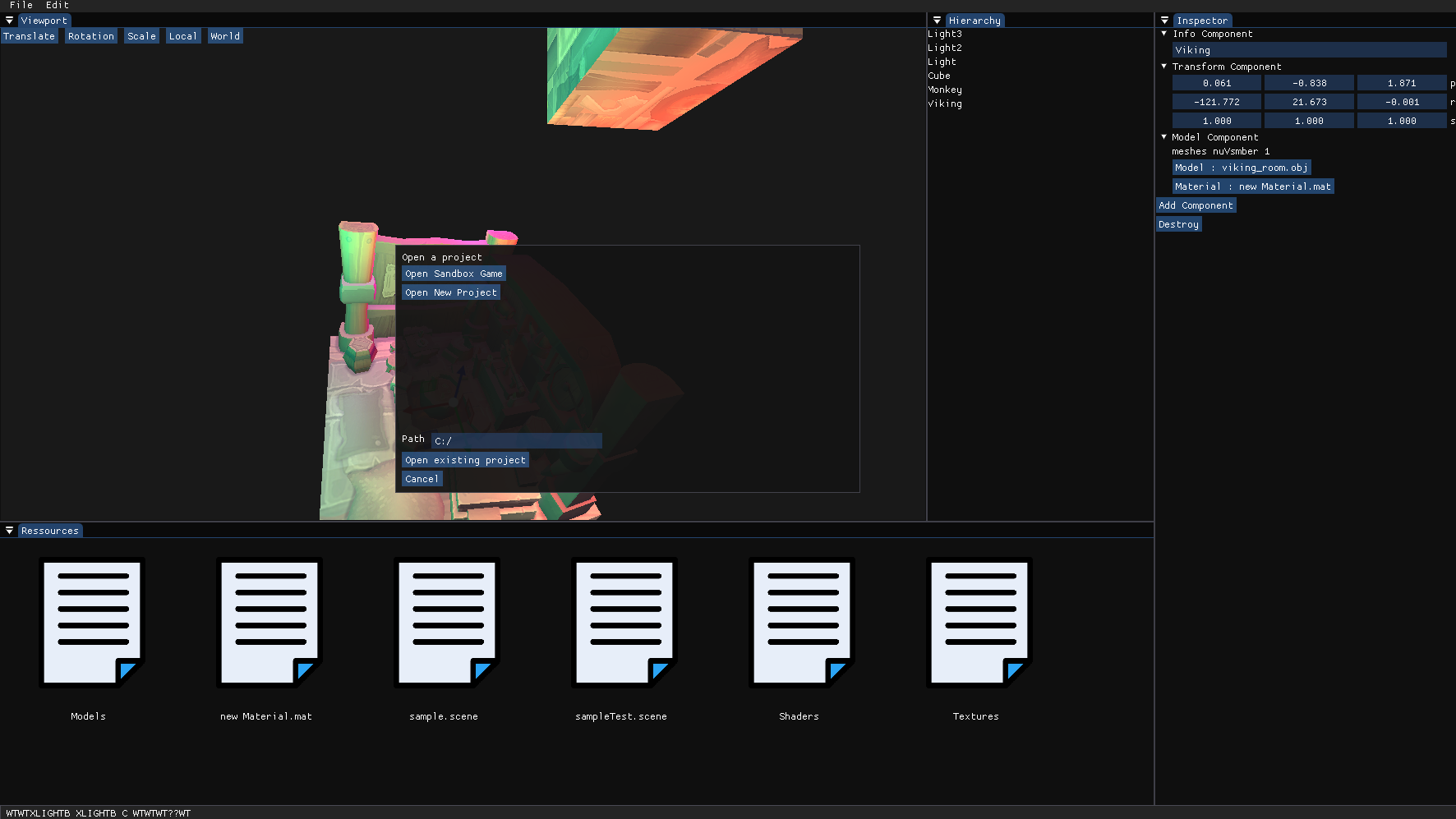Click the Open Sandbox Game button
The width and height of the screenshot is (1456, 819).
click(454, 274)
